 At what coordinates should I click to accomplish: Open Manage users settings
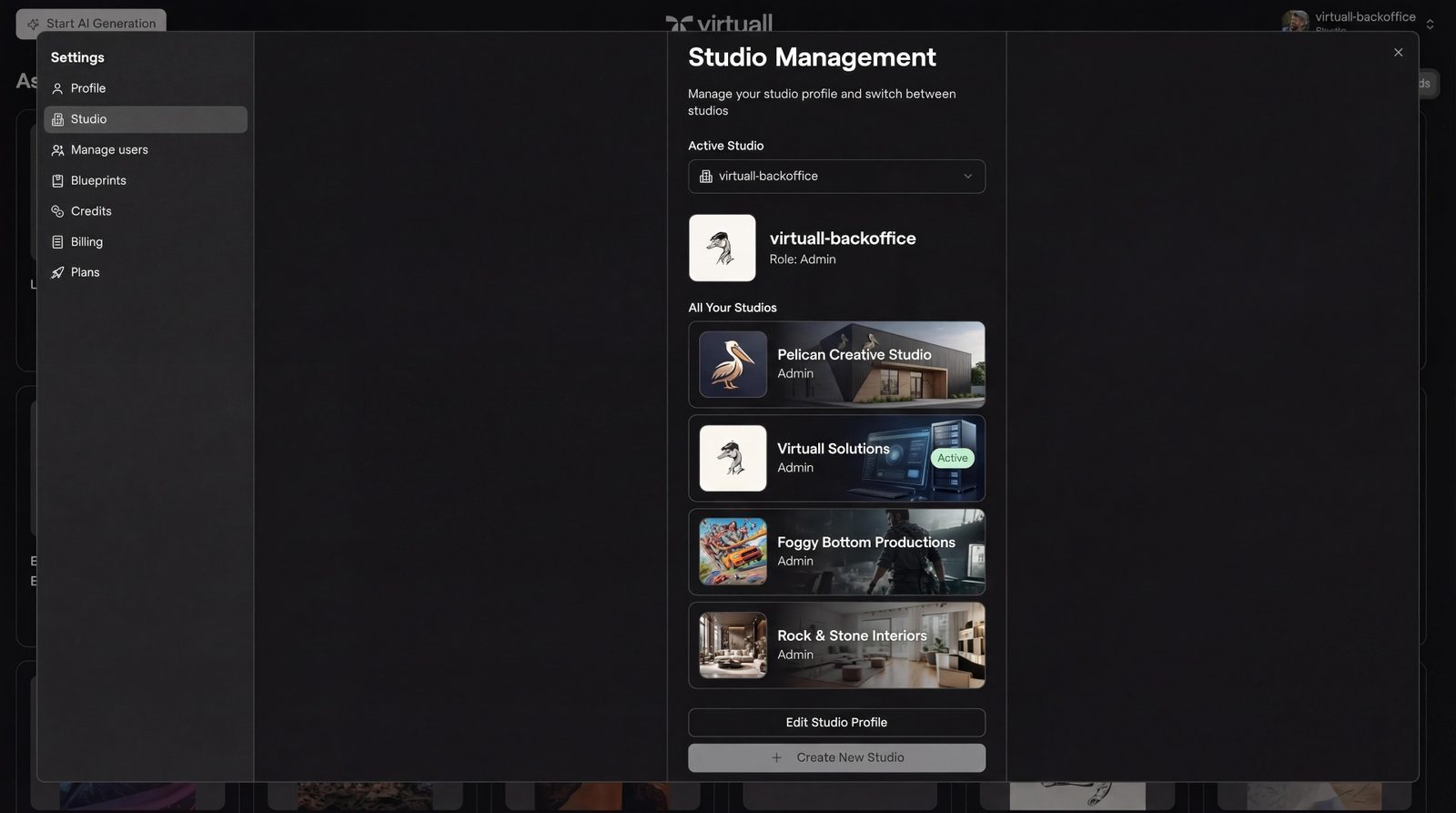[146, 150]
